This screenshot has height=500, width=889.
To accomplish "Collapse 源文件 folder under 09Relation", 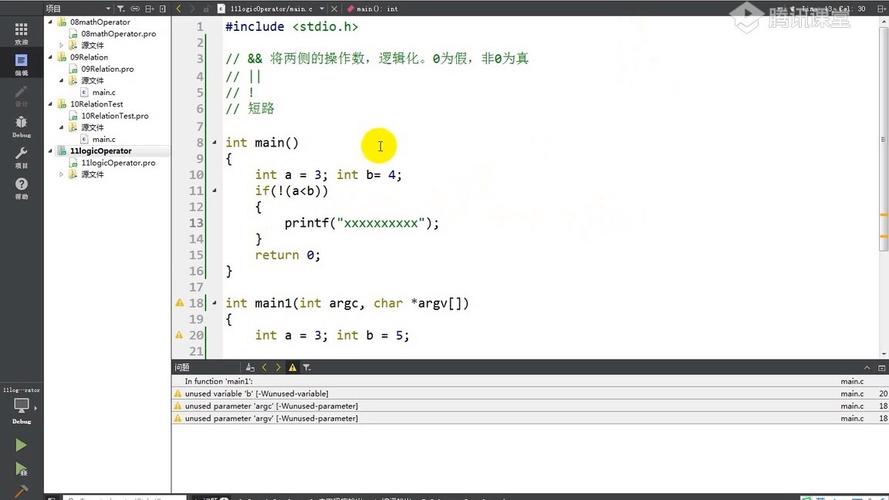I will (x=61, y=80).
